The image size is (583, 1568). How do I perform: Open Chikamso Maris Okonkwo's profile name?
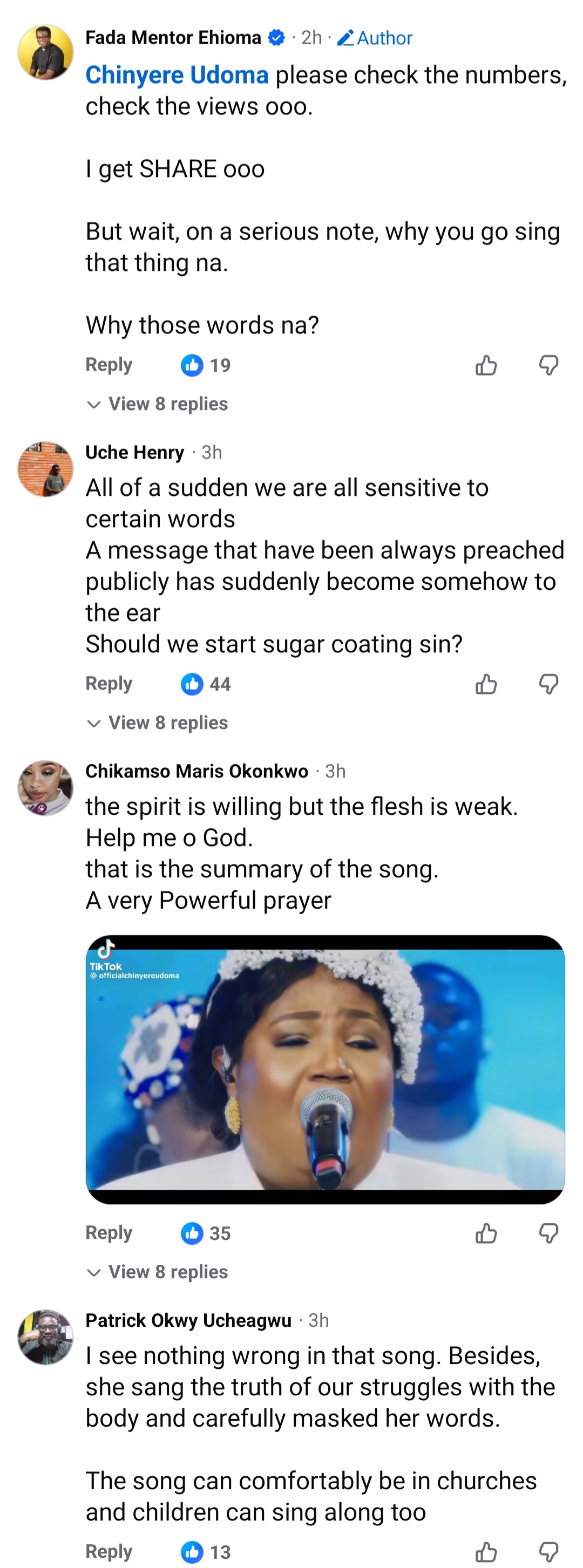click(x=196, y=771)
